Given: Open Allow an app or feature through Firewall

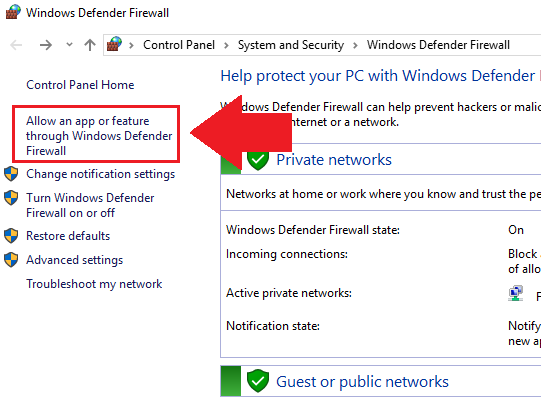Looking at the screenshot, I should (x=99, y=136).
